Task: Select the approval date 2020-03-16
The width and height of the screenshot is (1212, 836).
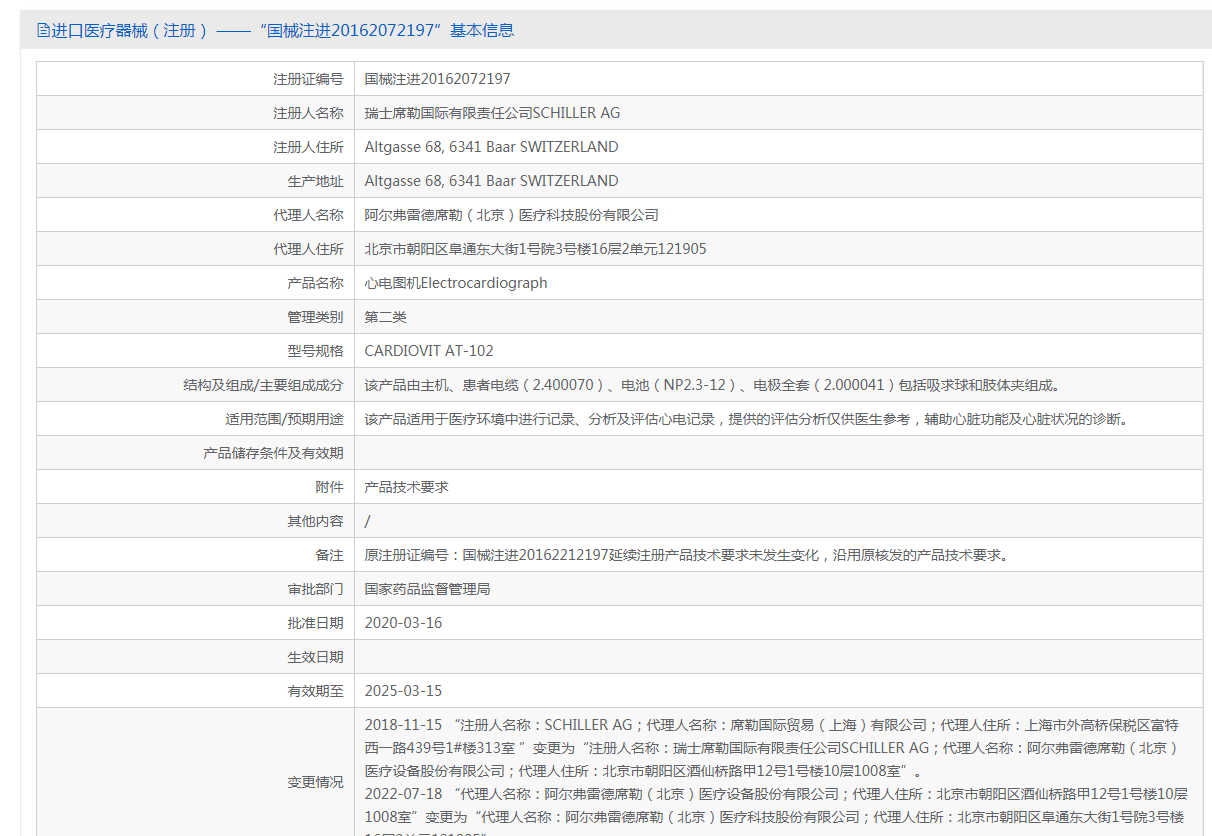Action: click(403, 623)
